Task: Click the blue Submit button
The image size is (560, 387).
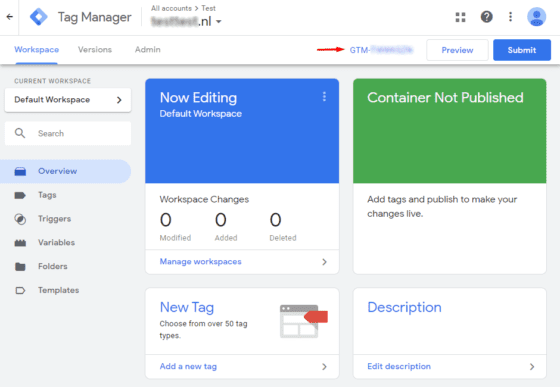Action: [522, 50]
